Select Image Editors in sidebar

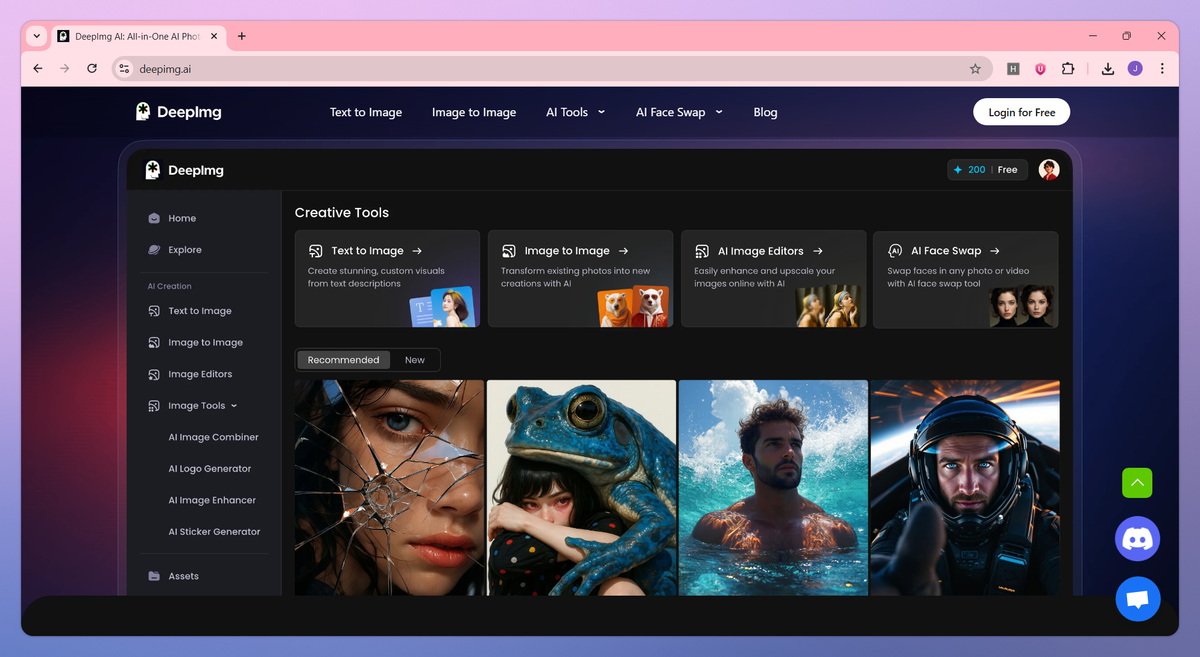point(200,374)
